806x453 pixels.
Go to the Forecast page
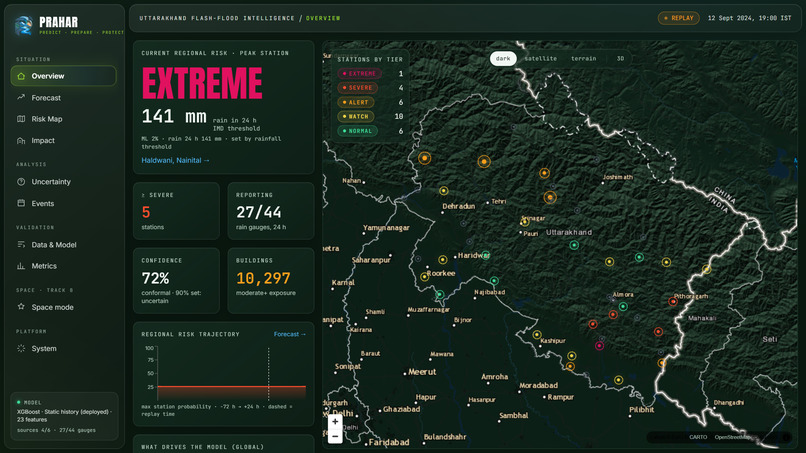[63, 98]
